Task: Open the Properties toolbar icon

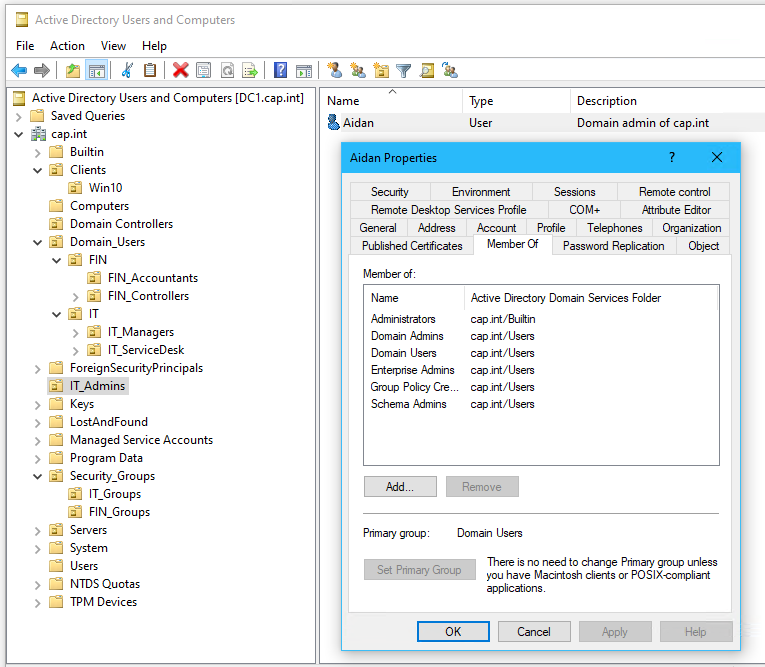Action: pos(203,71)
